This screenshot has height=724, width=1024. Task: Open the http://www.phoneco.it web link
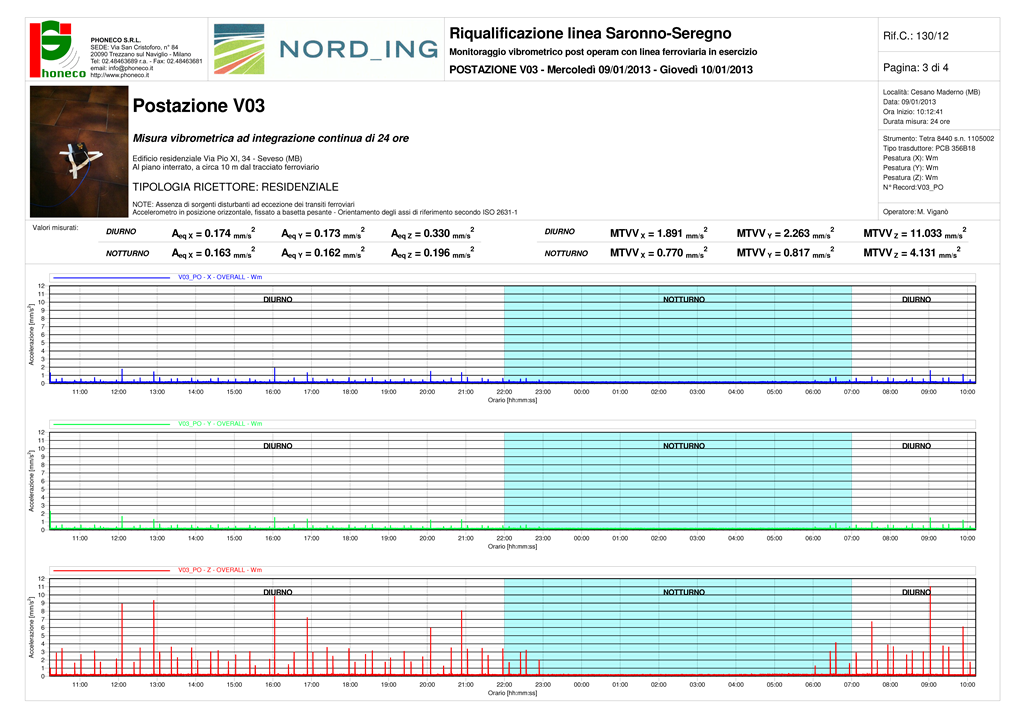pyautogui.click(x=120, y=75)
